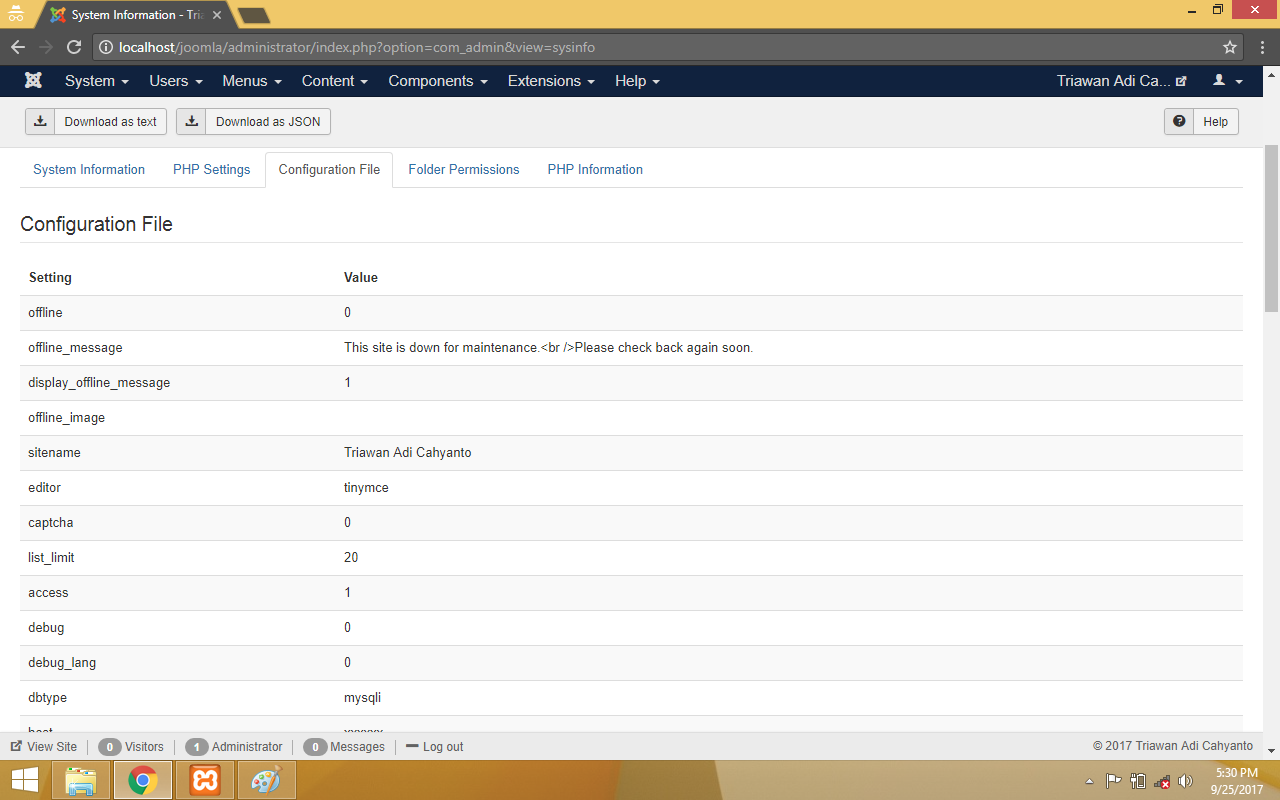This screenshot has height=800, width=1280.
Task: Open the user account dropdown
Action: pyautogui.click(x=1227, y=81)
